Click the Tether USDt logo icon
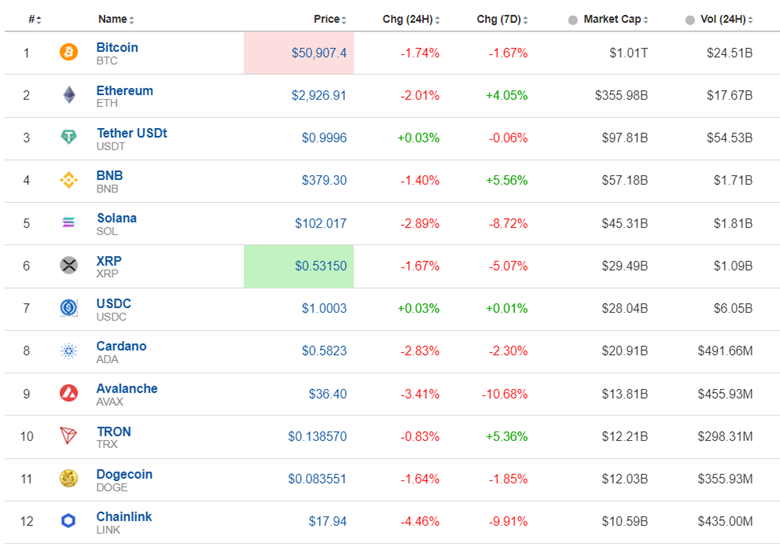Viewport: 780px width, 547px height. click(68, 138)
